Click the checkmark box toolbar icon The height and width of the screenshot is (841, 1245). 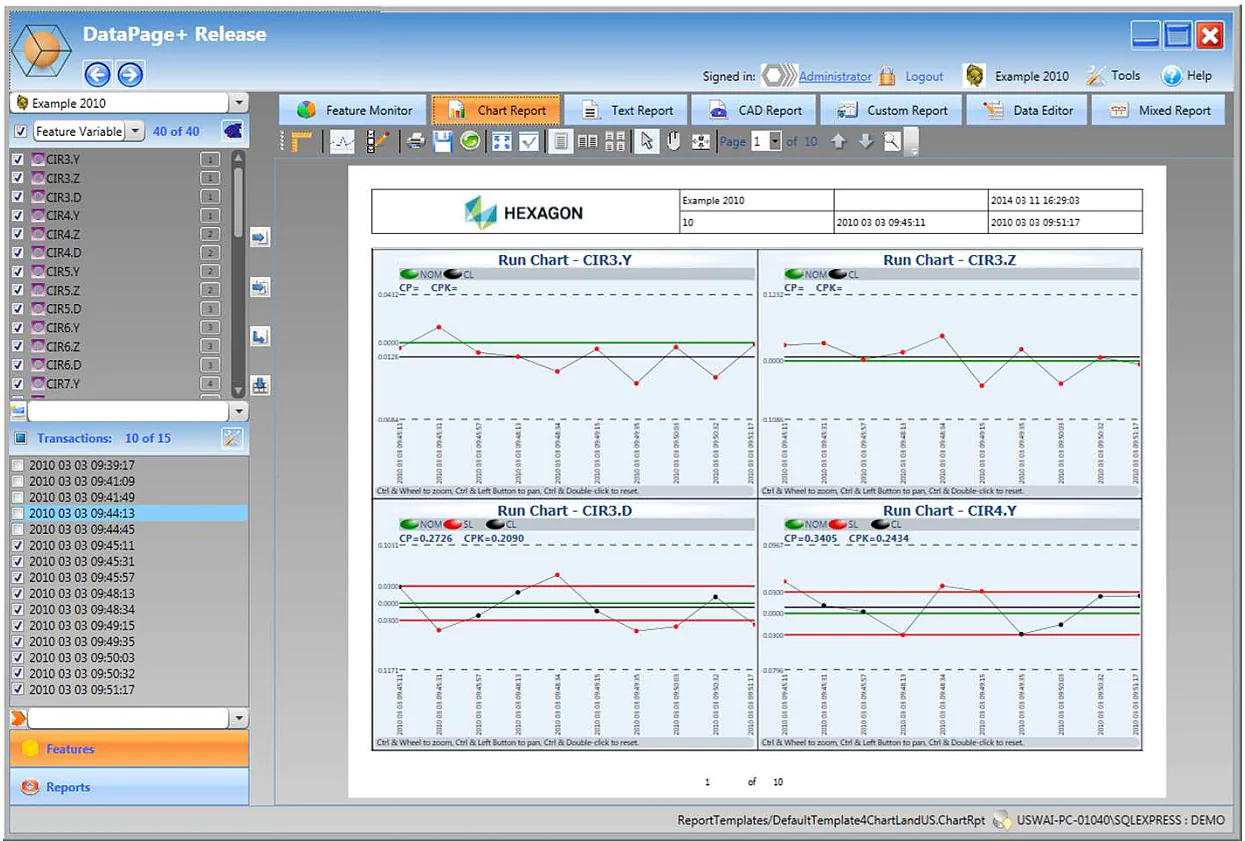(529, 141)
